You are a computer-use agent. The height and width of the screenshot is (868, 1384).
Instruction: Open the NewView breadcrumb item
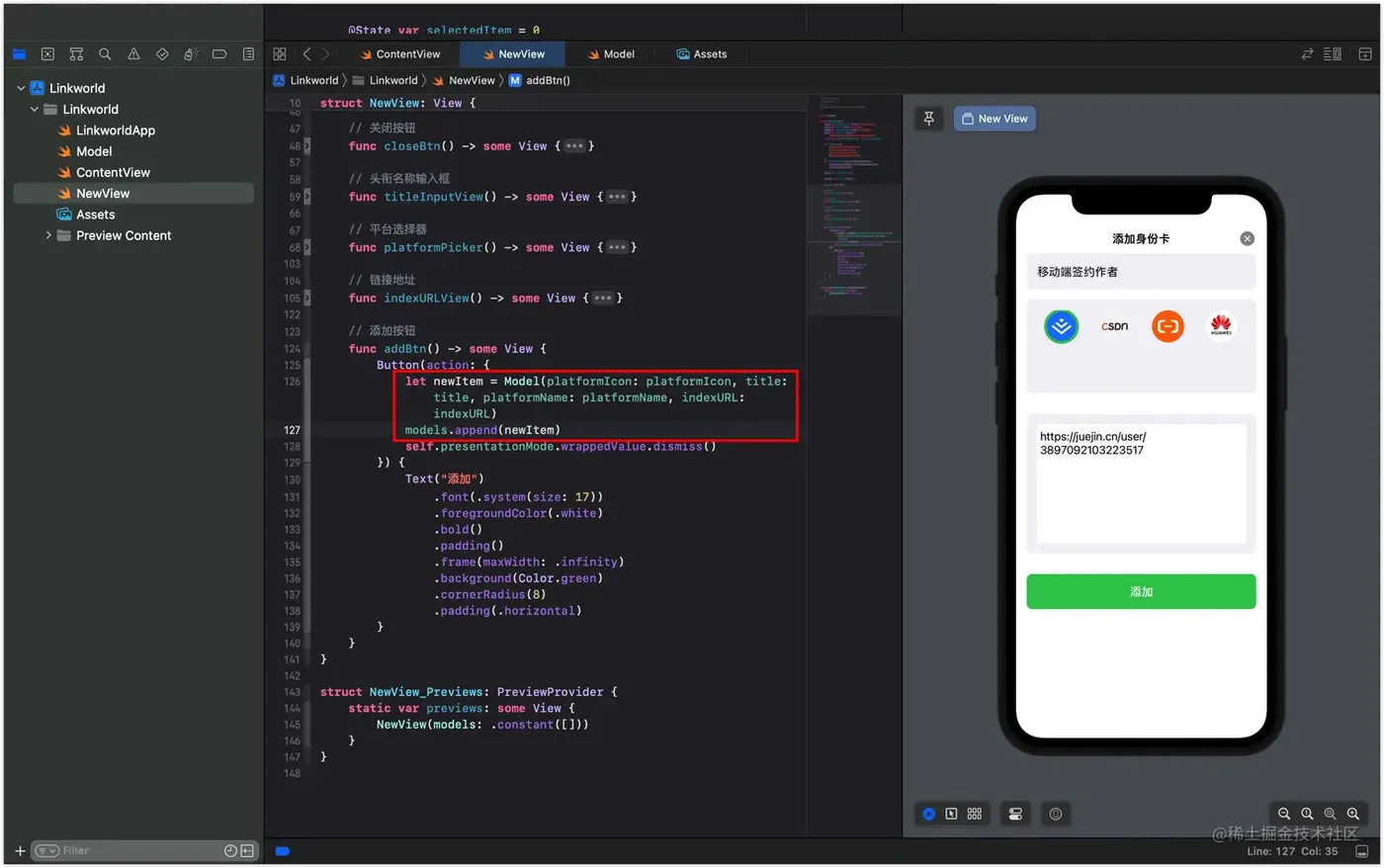pyautogui.click(x=464, y=81)
